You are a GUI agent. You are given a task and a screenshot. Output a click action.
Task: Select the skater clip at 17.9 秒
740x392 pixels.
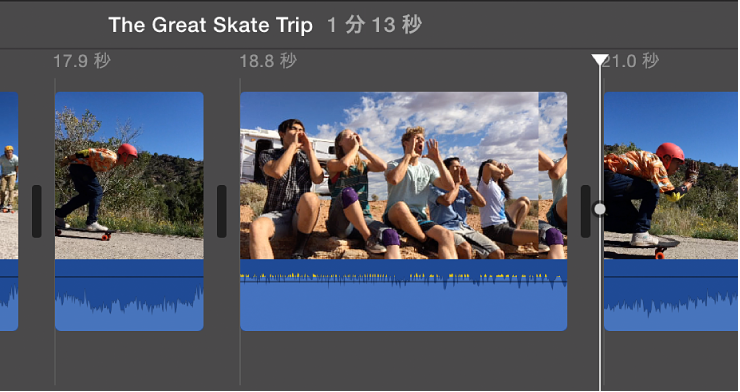click(x=129, y=175)
